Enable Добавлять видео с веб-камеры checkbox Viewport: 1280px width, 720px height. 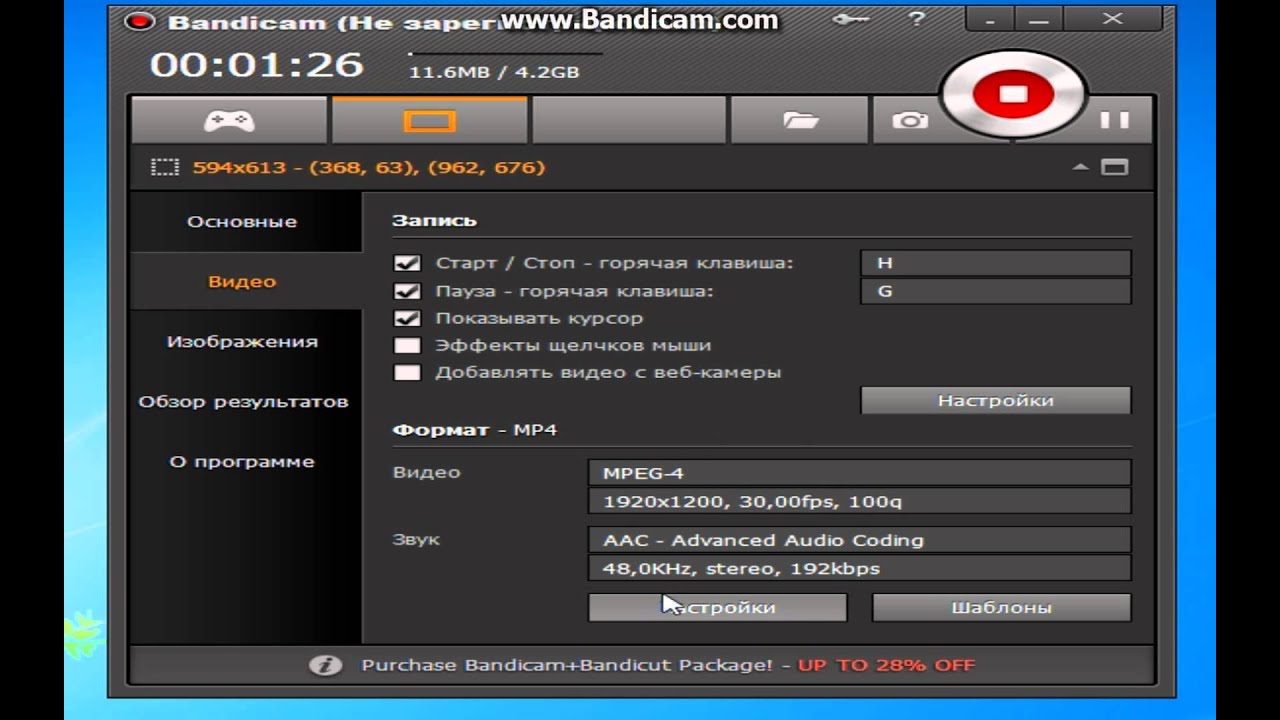point(407,372)
